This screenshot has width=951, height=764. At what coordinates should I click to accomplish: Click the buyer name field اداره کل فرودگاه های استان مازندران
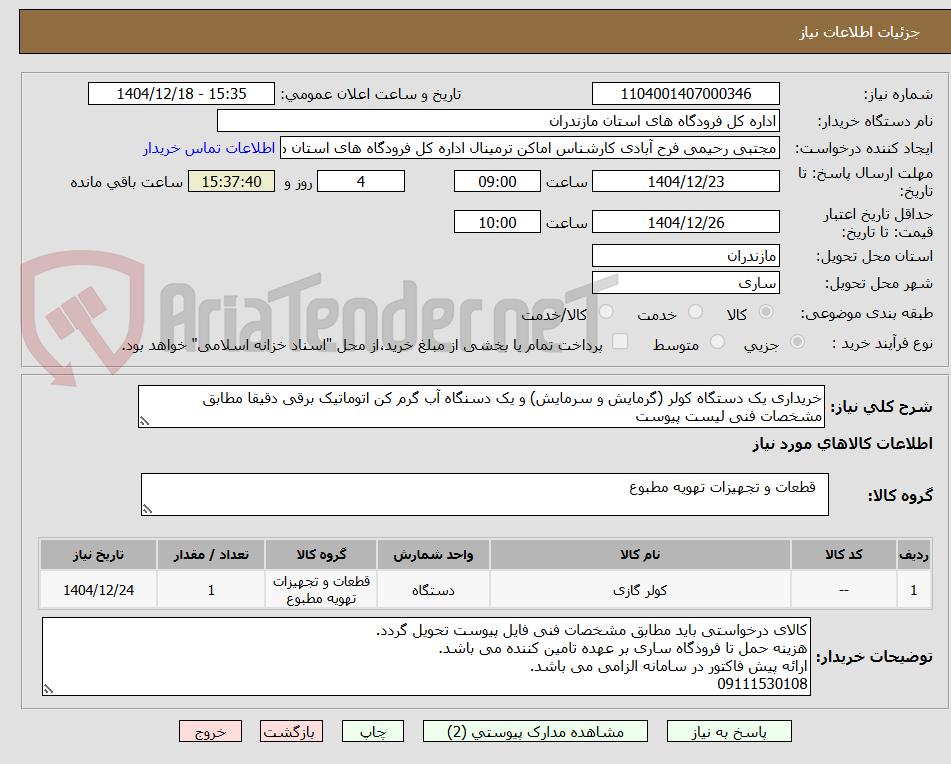(498, 121)
